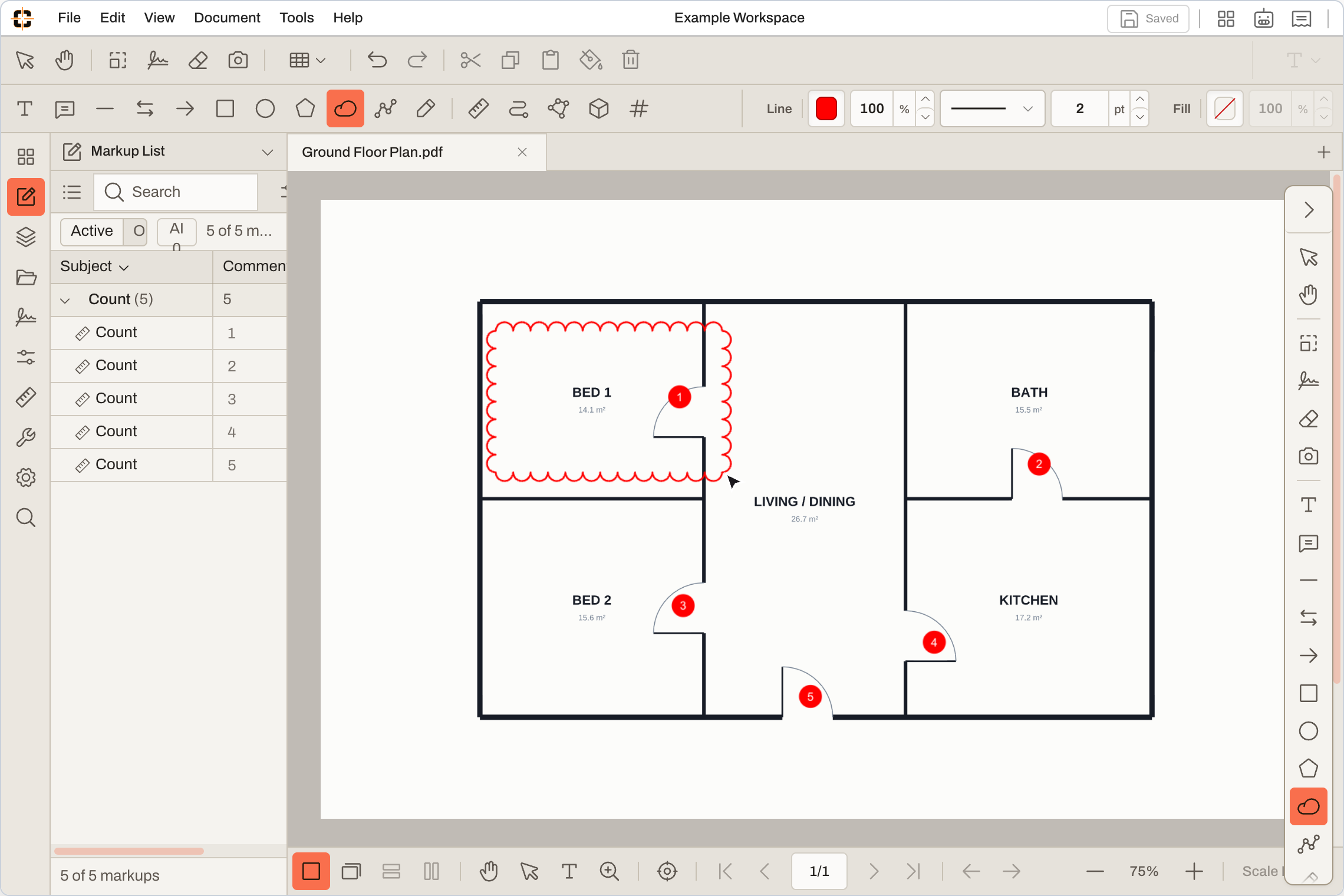This screenshot has width=1344, height=896.
Task: Click the AI assistant robot icon
Action: pyautogui.click(x=1263, y=18)
